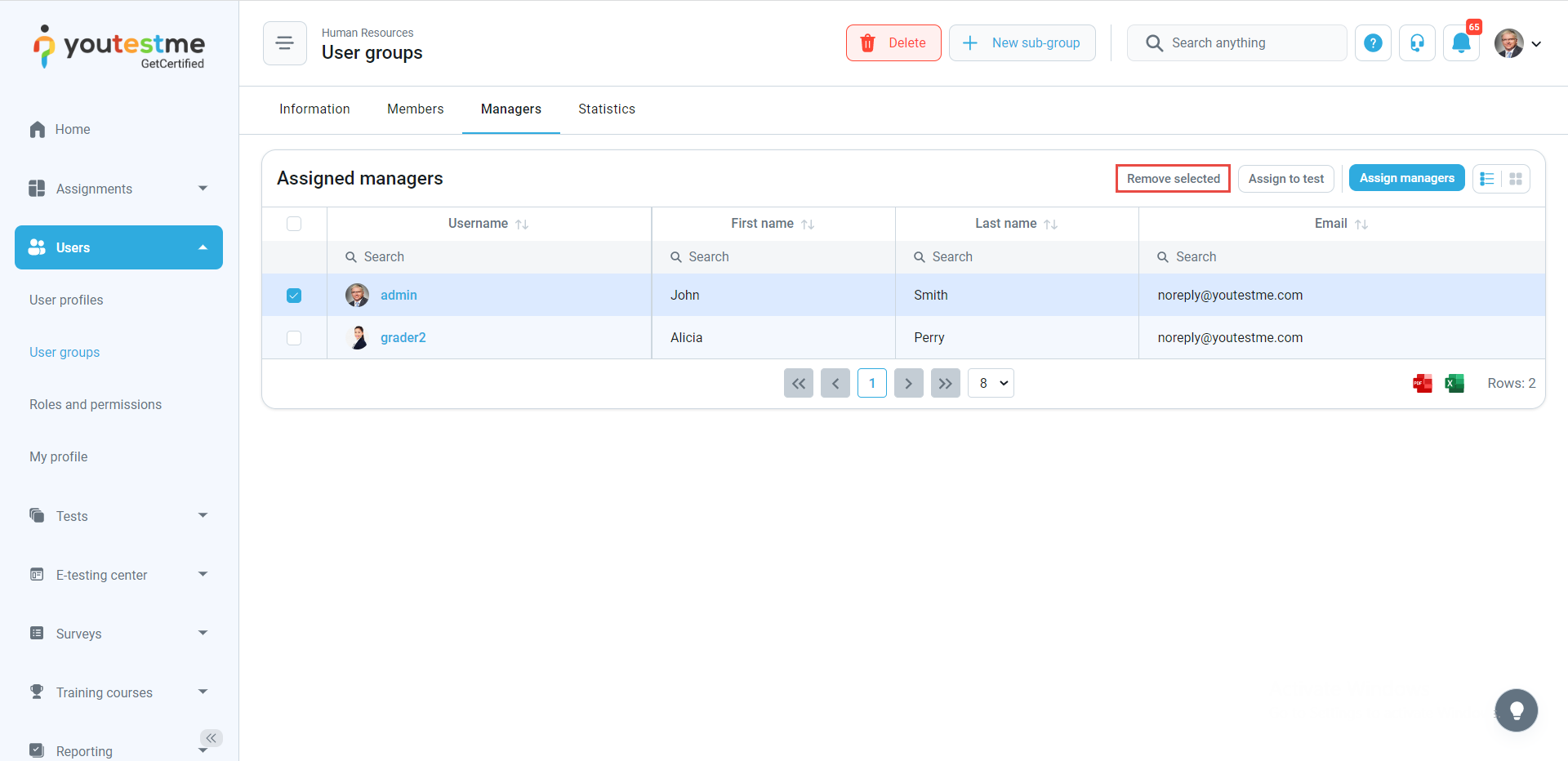Open the Statistics tab
The width and height of the screenshot is (1568, 761).
[606, 109]
